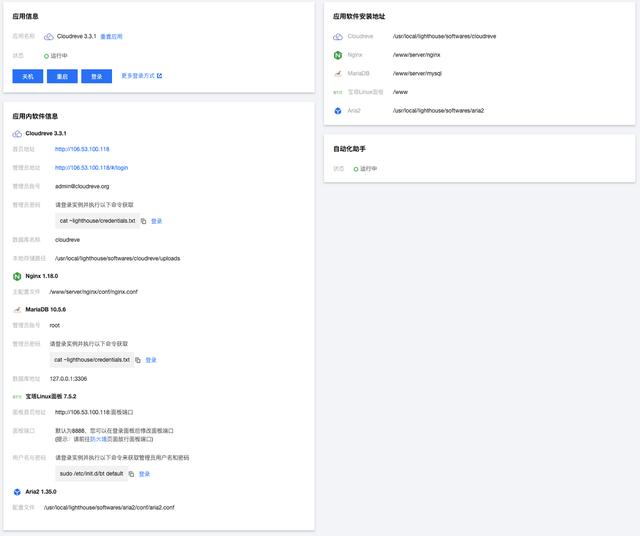This screenshot has width=640, height=536.
Task: Click the Aria2 1.35.0 logo icon
Action: pyautogui.click(x=17, y=492)
